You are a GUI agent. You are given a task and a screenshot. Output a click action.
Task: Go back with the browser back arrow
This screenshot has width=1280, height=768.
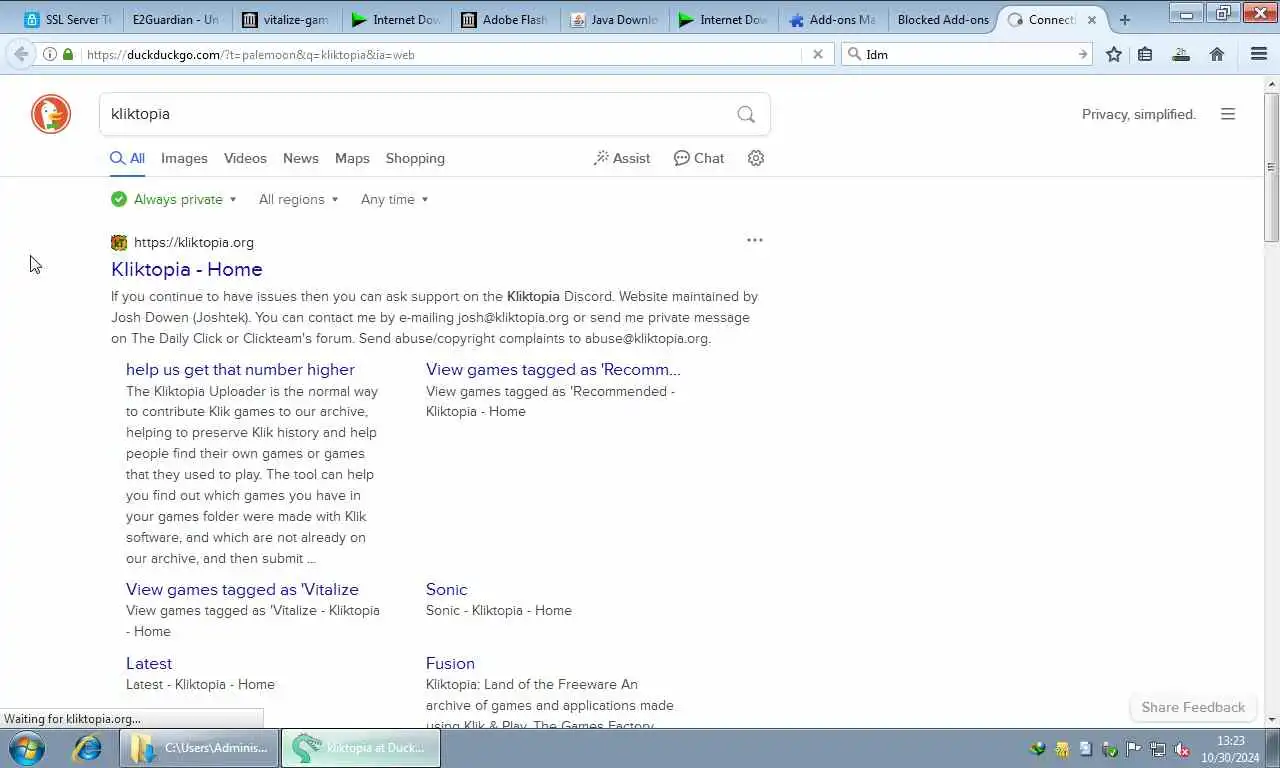pyautogui.click(x=21, y=54)
